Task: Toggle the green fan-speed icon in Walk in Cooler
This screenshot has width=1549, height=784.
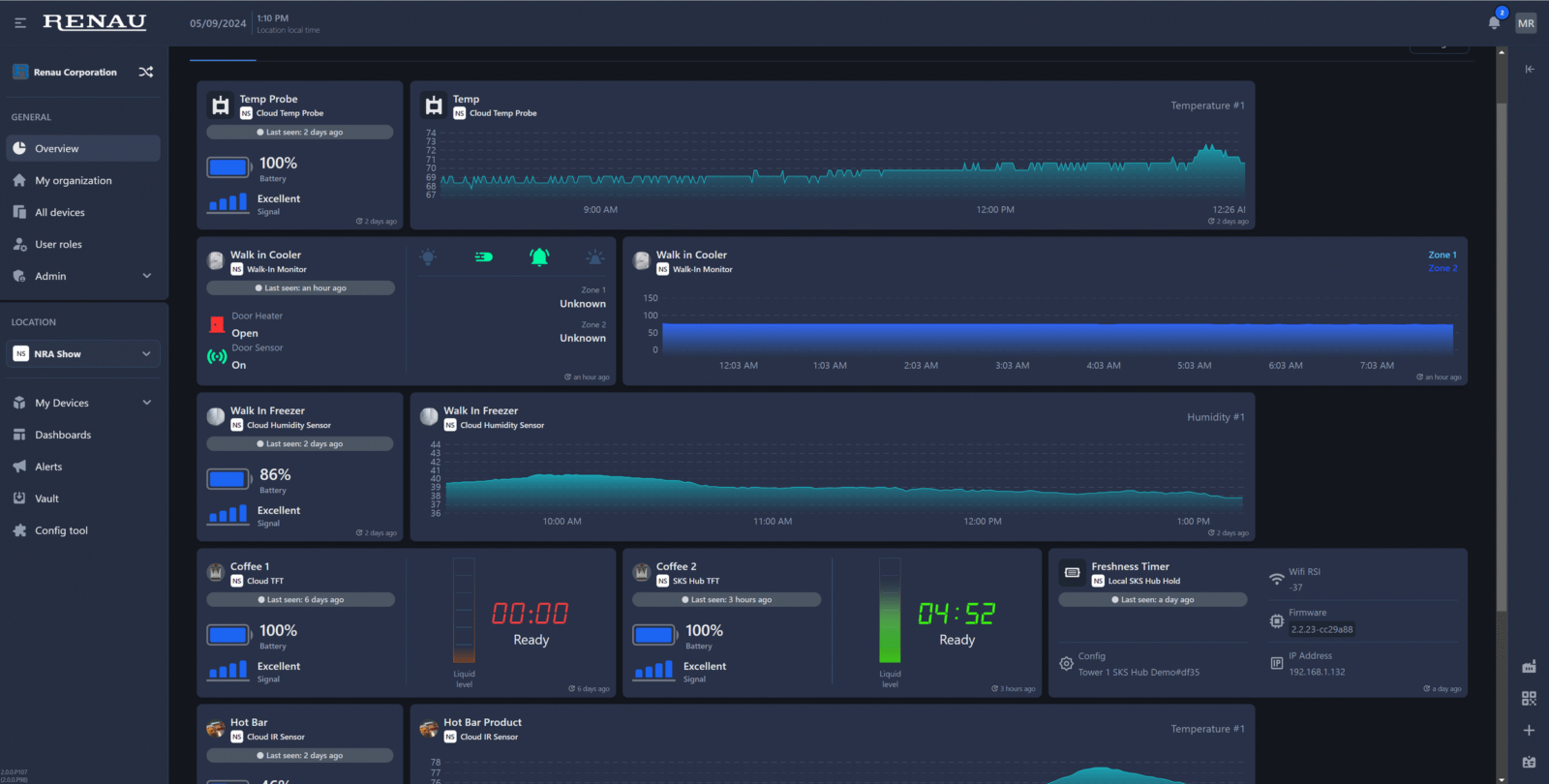Action: (483, 256)
